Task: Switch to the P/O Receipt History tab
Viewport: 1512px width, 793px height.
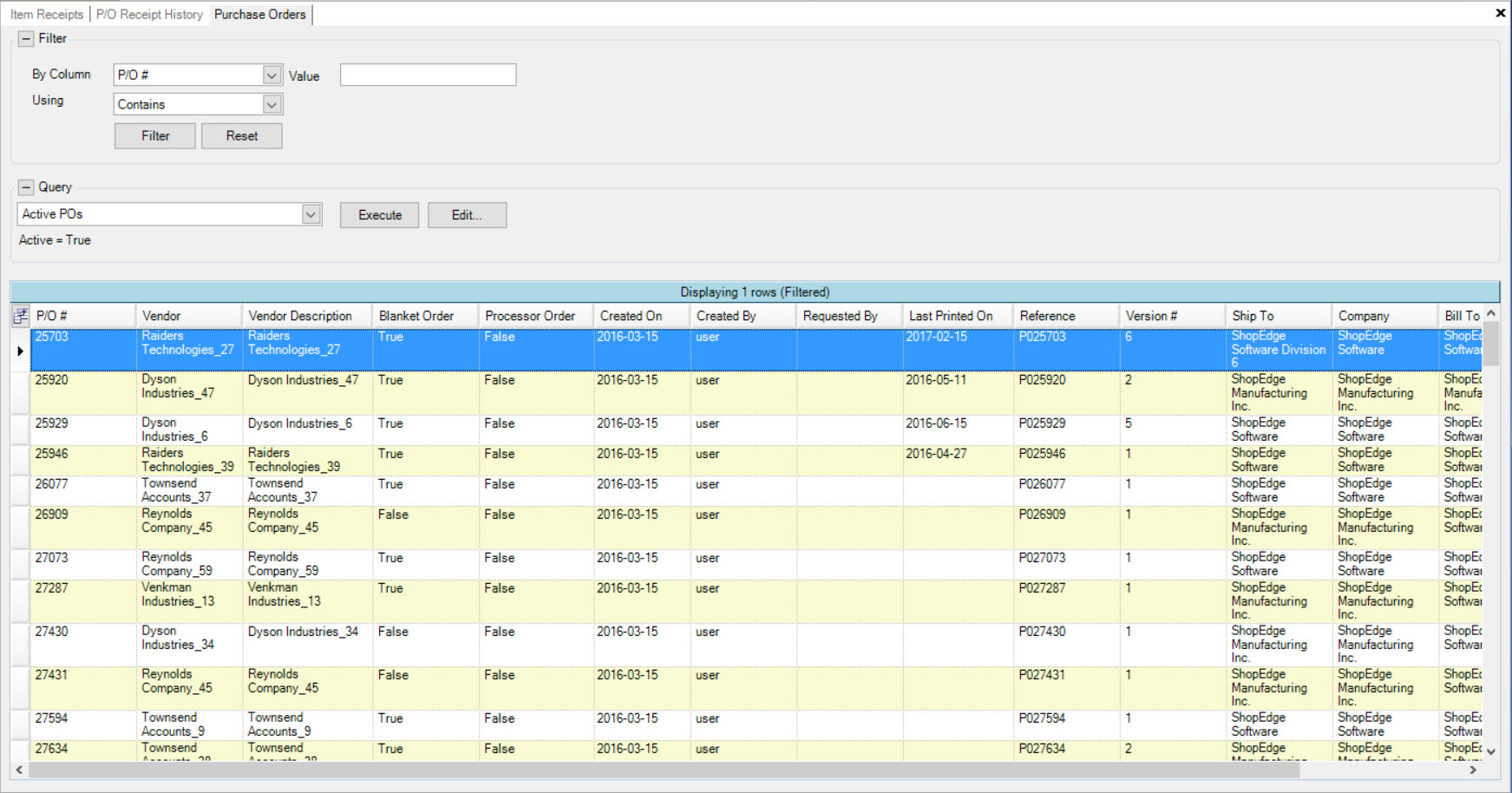Action: coord(148,14)
